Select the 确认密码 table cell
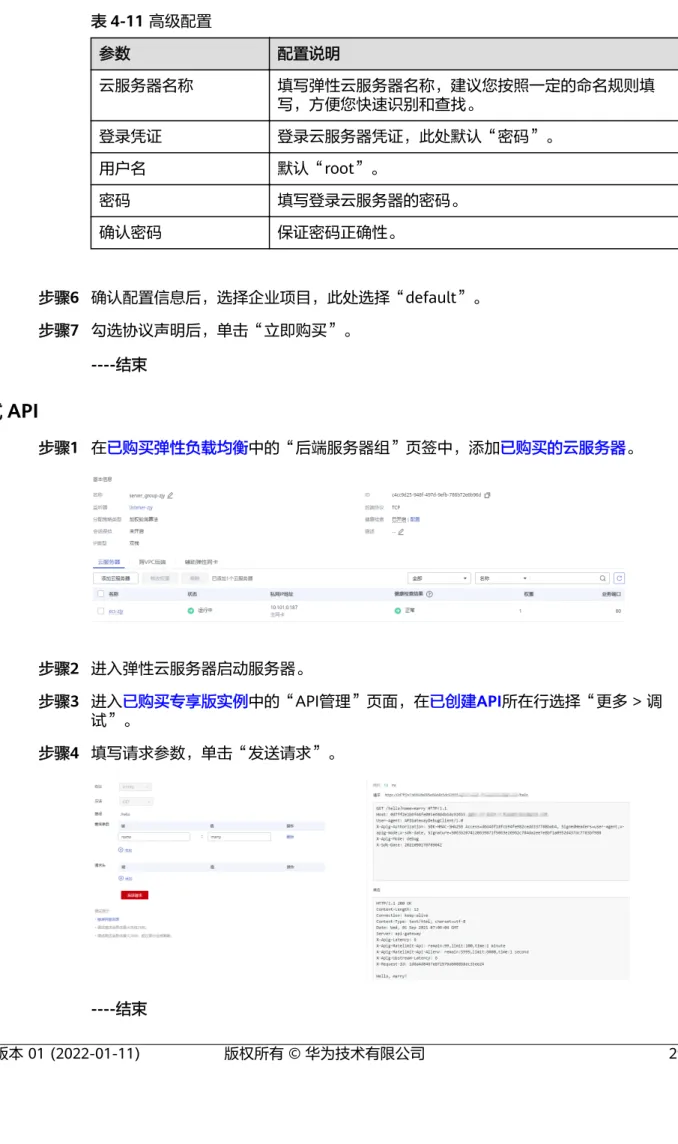Image resolution: width=678 pixels, height=1144 pixels. [x=180, y=233]
